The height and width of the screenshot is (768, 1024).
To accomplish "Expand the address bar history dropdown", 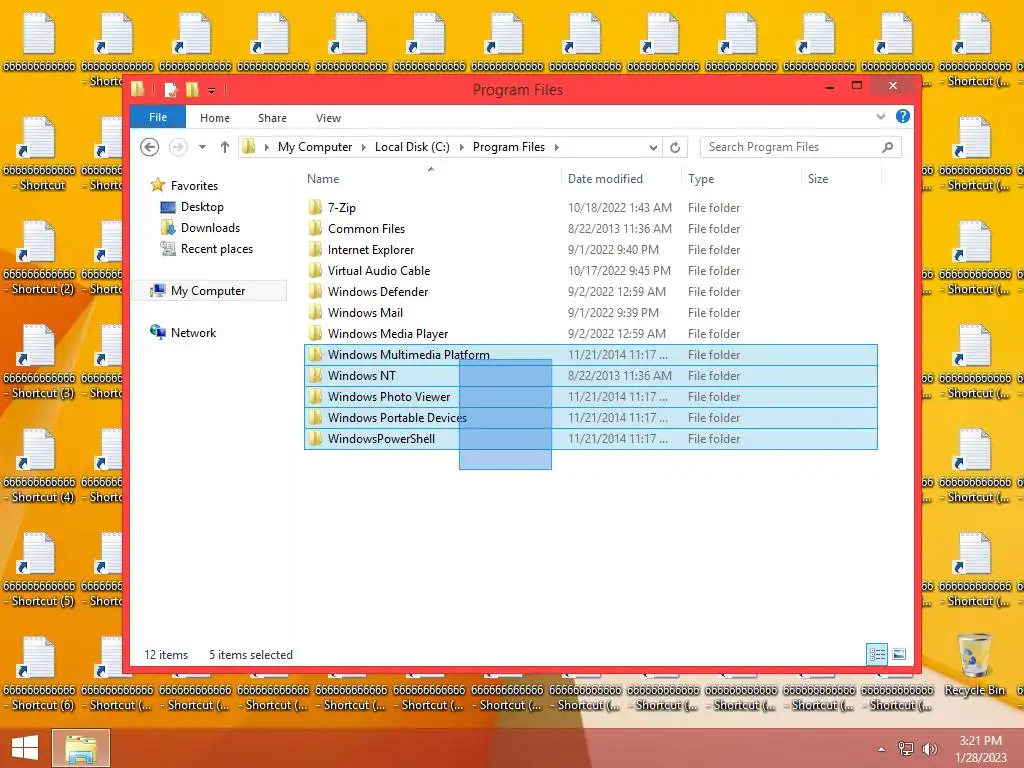I will coord(653,148).
